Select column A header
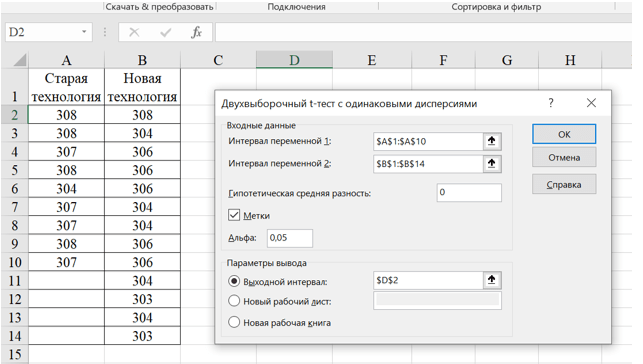Screen dimensions: 643x364 tap(66, 60)
